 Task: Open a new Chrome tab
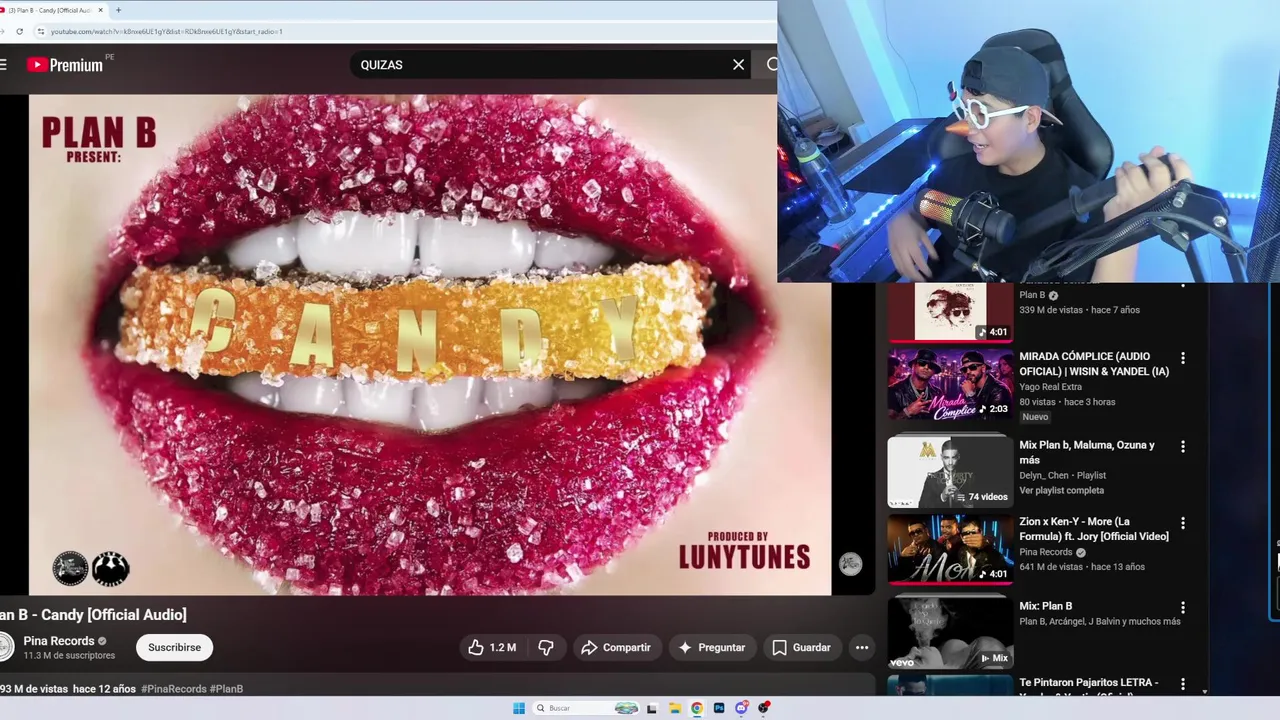click(x=118, y=10)
